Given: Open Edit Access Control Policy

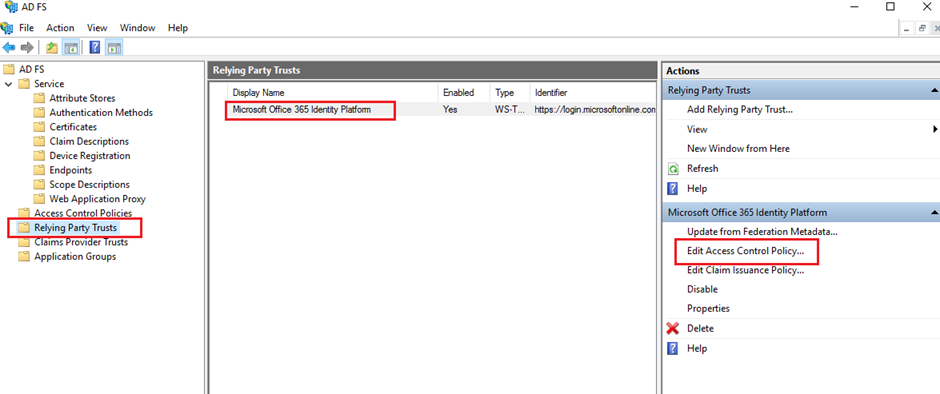Looking at the screenshot, I should [745, 251].
